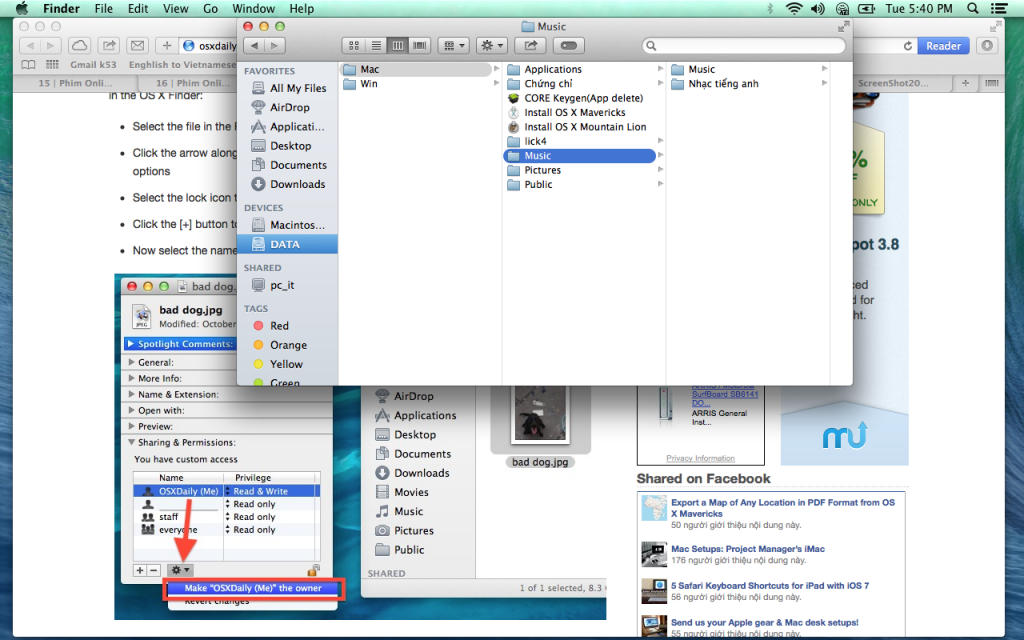Click the Share button in Finder toolbar
The height and width of the screenshot is (640, 1024).
pyautogui.click(x=530, y=46)
